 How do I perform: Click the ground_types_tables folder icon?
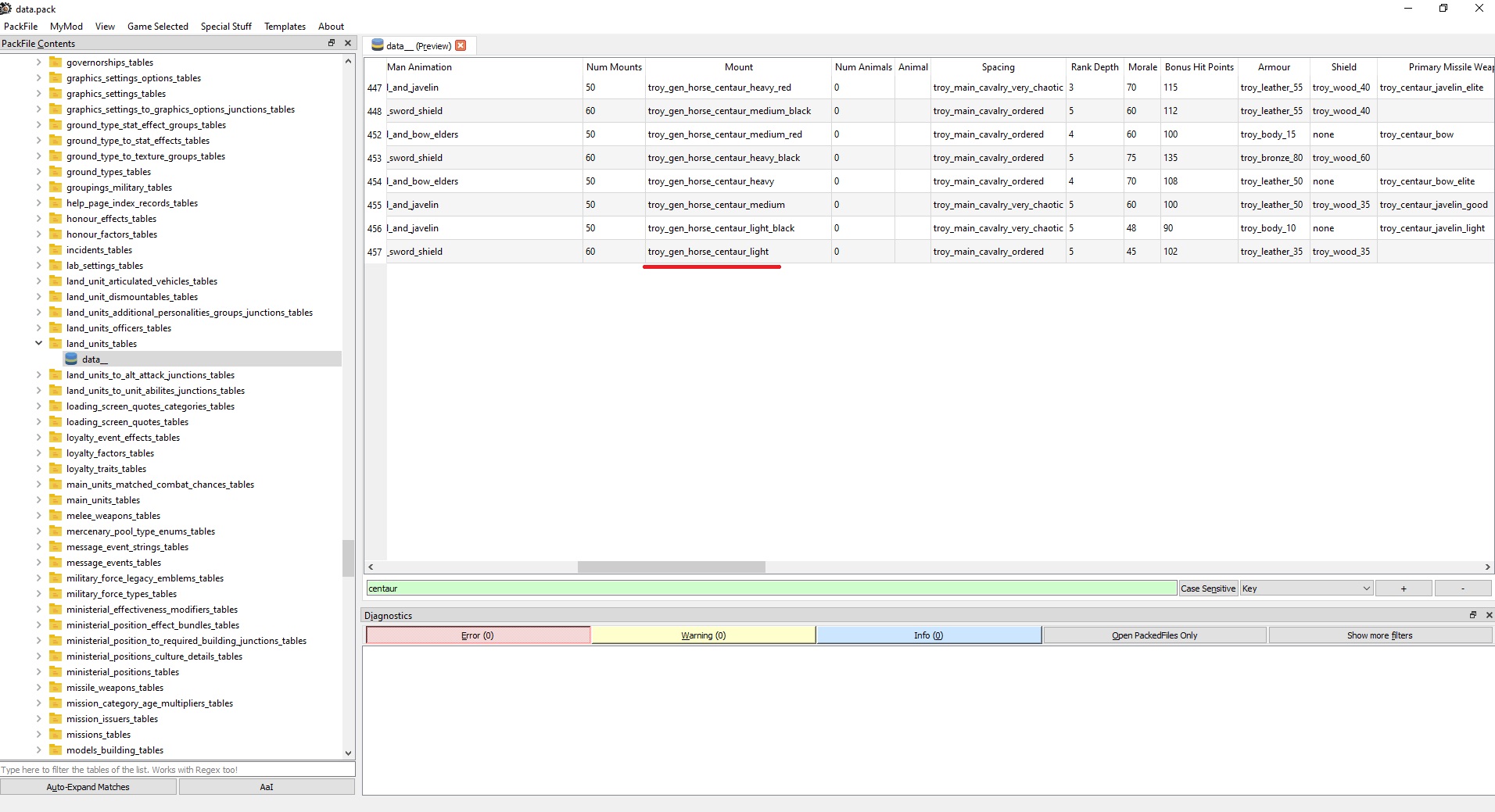[56, 171]
